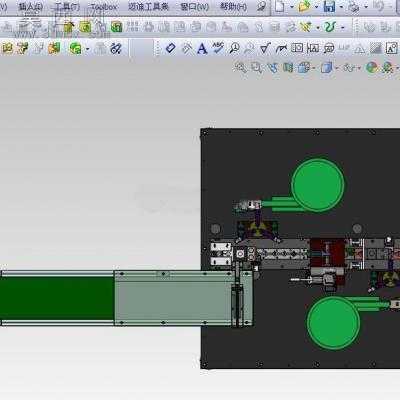Image resolution: width=400 pixels, height=400 pixels.
Task: Select the Datum Feature tool
Action: [x=313, y=49]
